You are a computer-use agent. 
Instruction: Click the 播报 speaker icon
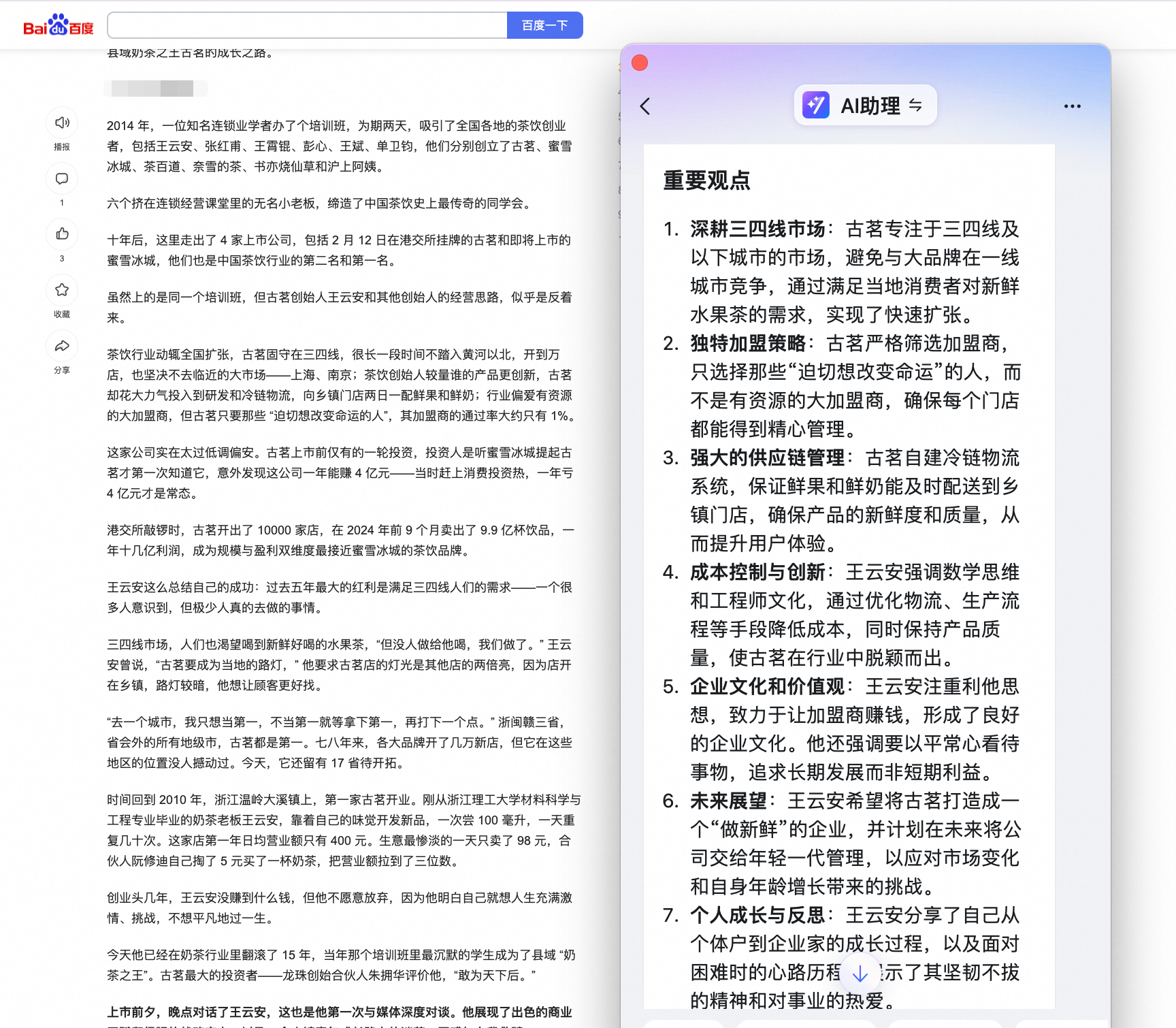click(62, 123)
